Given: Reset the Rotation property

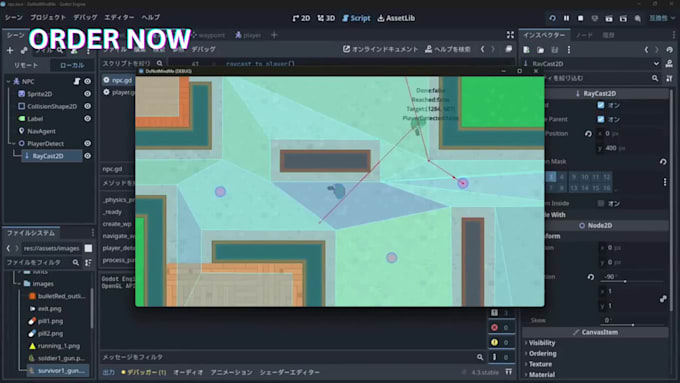Looking at the screenshot, I should (x=591, y=277).
